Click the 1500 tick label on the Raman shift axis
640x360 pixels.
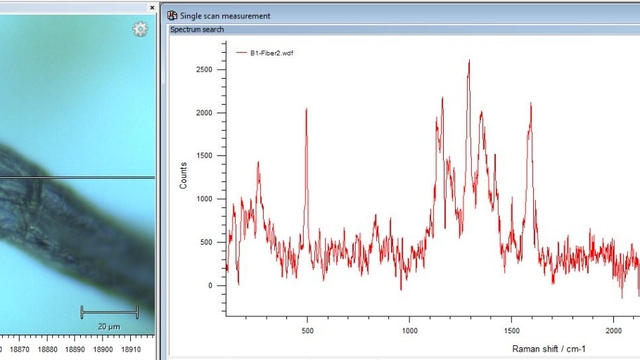[512, 331]
